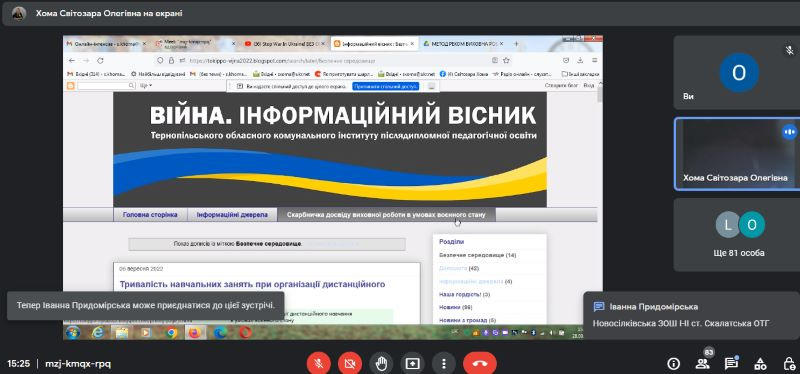
Task: Raise hand in the meeting
Action: (x=381, y=364)
